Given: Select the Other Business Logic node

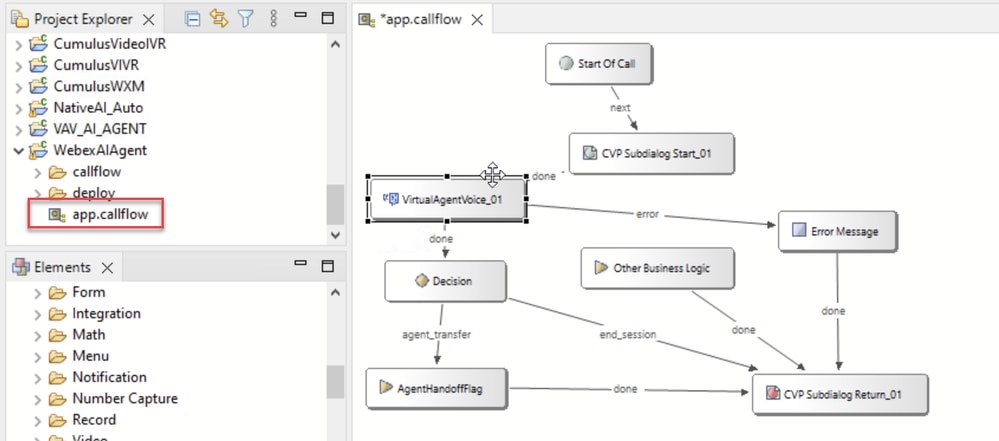Looking at the screenshot, I should pos(658,268).
